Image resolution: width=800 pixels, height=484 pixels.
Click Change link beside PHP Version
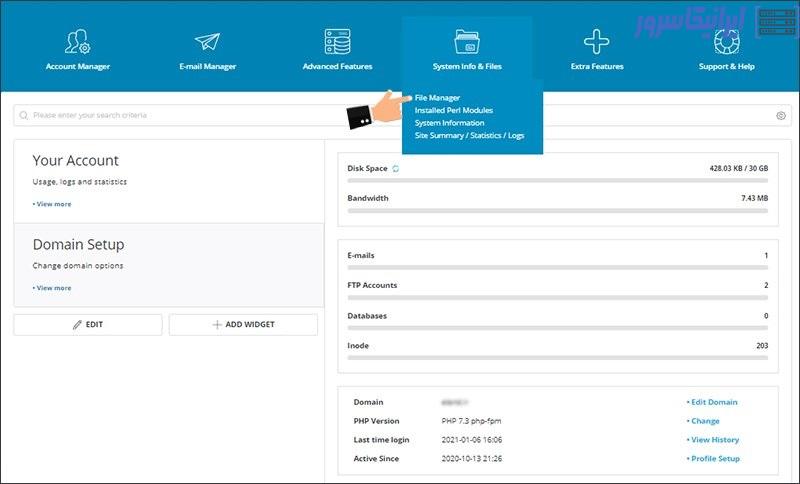coord(704,421)
